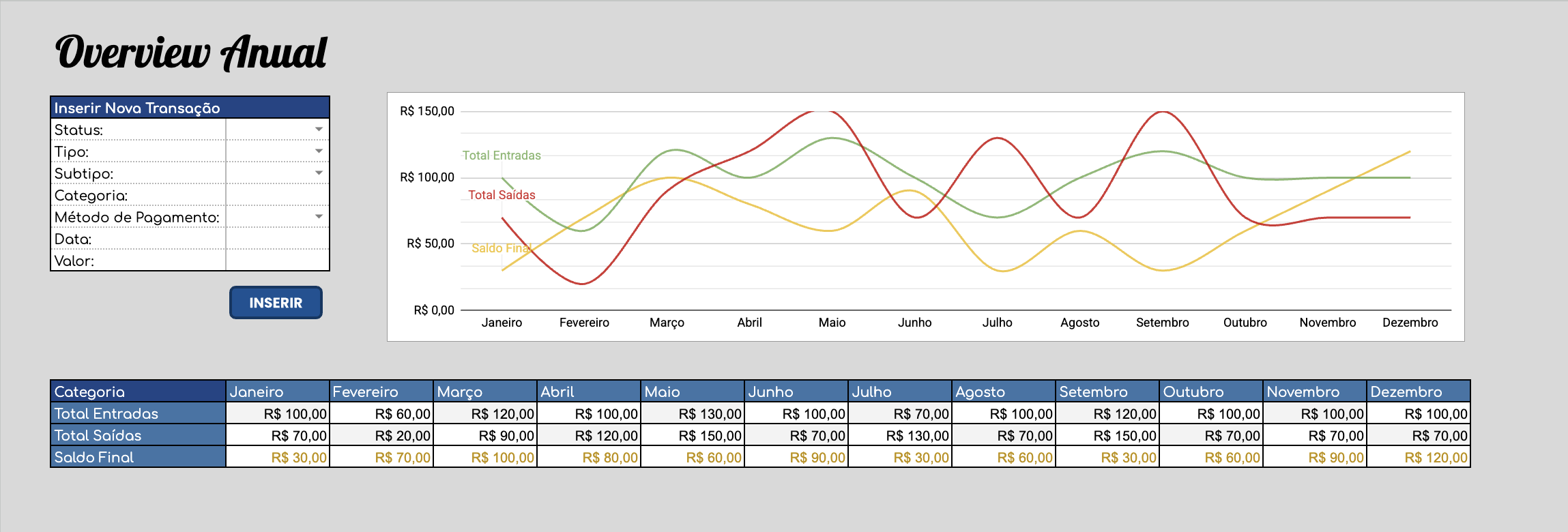
Task: Select the Total Entradas row header
Action: [x=138, y=413]
